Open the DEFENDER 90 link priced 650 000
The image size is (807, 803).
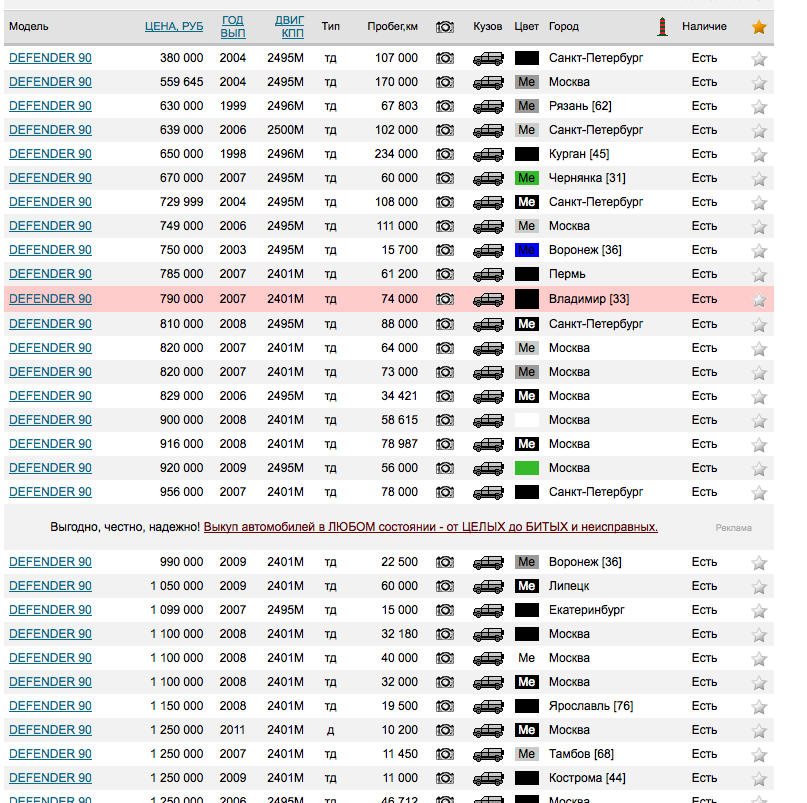click(x=50, y=154)
